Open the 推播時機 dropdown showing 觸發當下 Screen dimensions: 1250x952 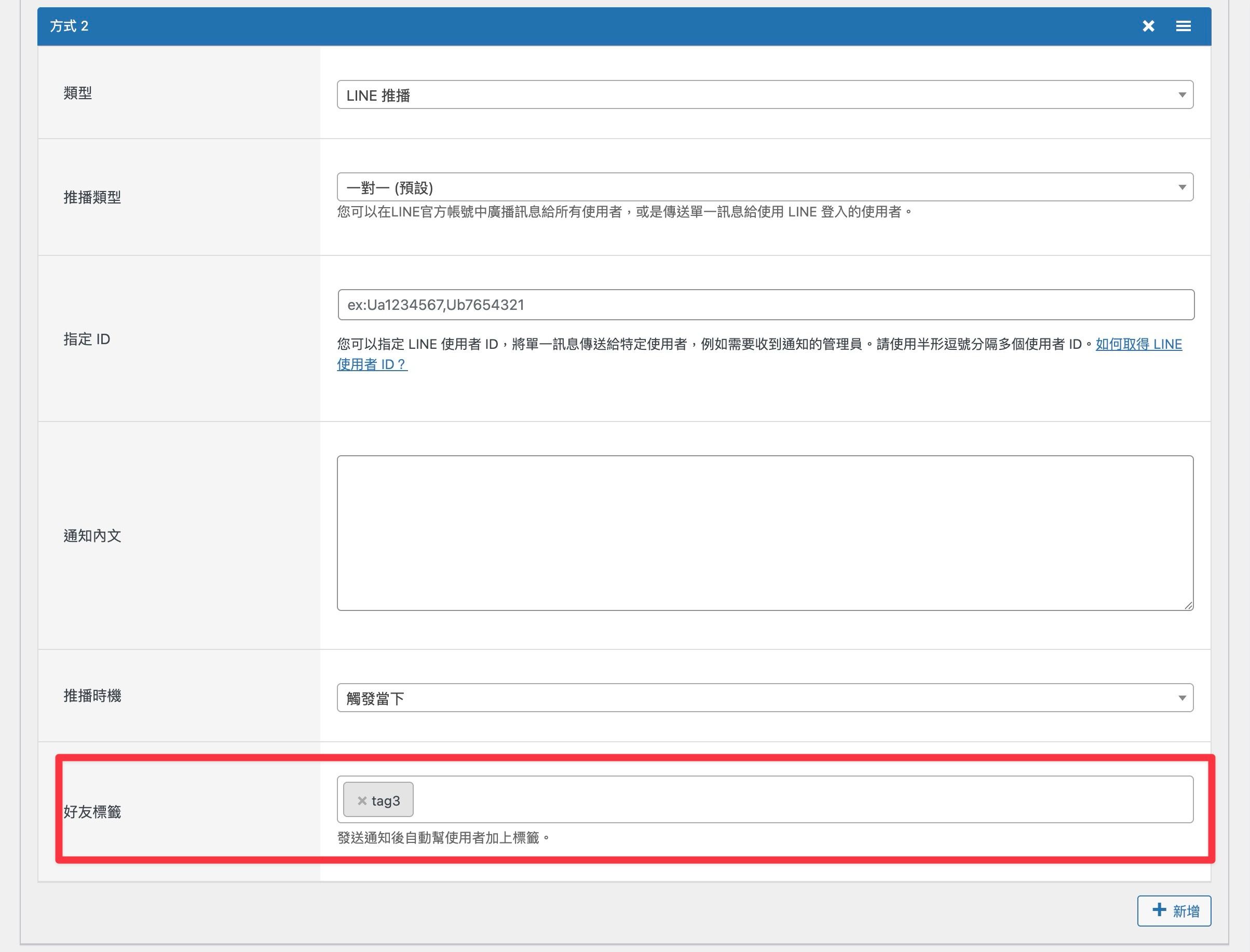tap(765, 698)
